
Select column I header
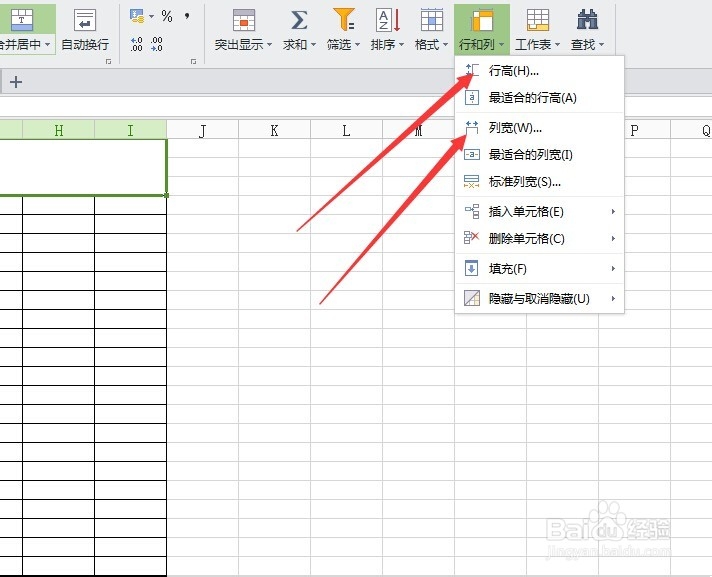(x=130, y=130)
